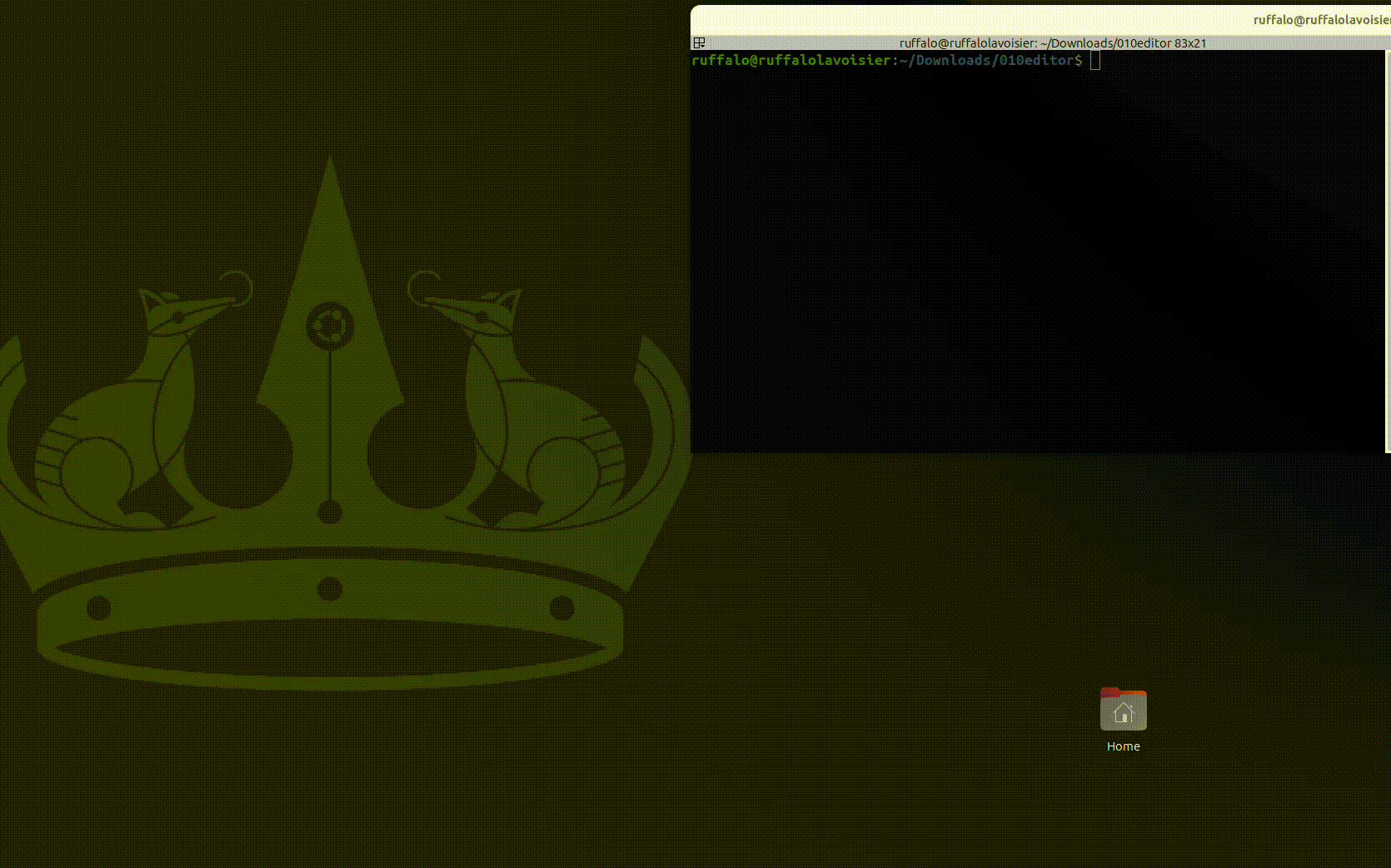This screenshot has height=868, width=1391.
Task: Click the terminal group grid icon
Action: click(700, 42)
